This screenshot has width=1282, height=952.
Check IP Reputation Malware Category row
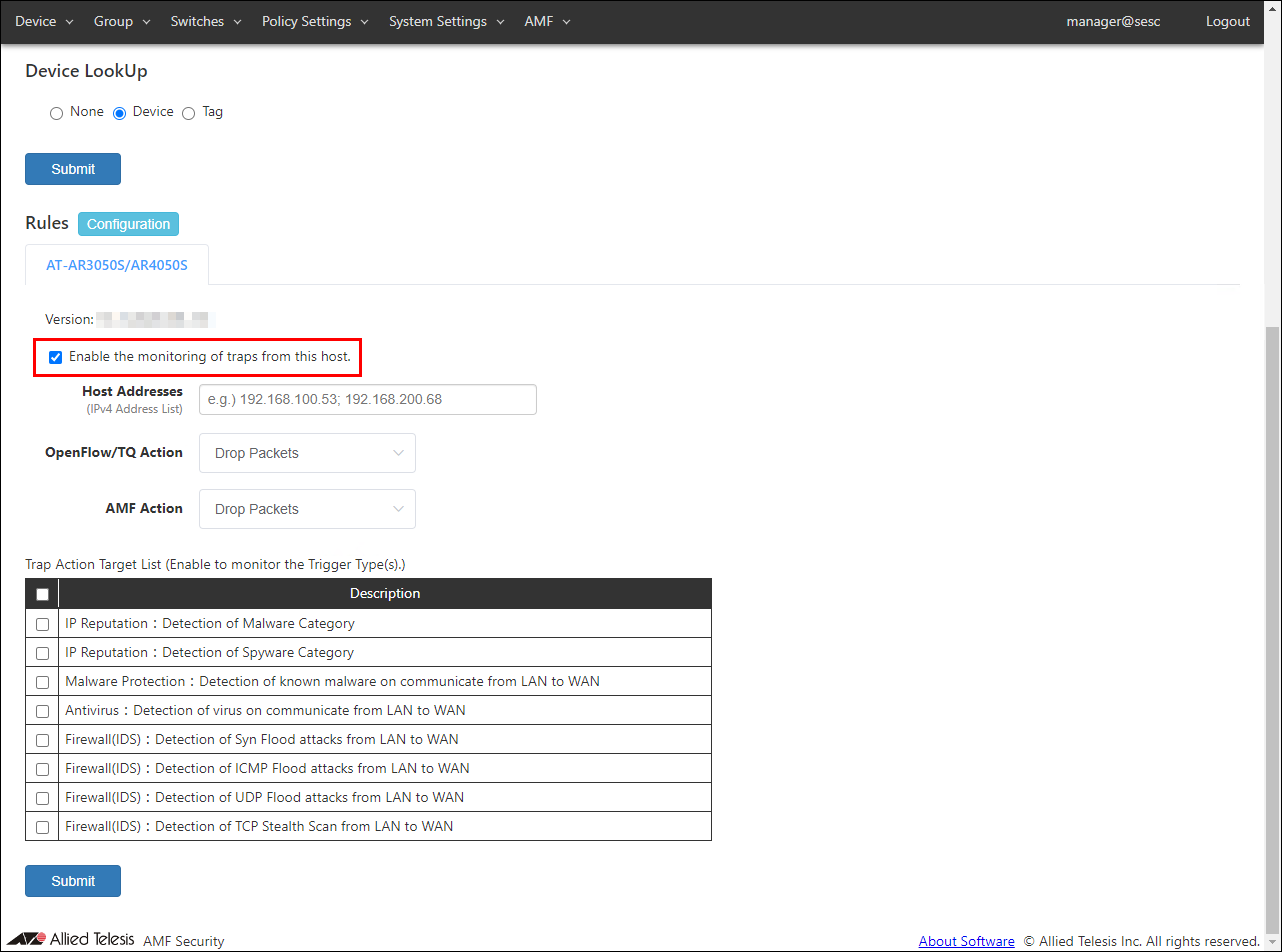(x=42, y=624)
